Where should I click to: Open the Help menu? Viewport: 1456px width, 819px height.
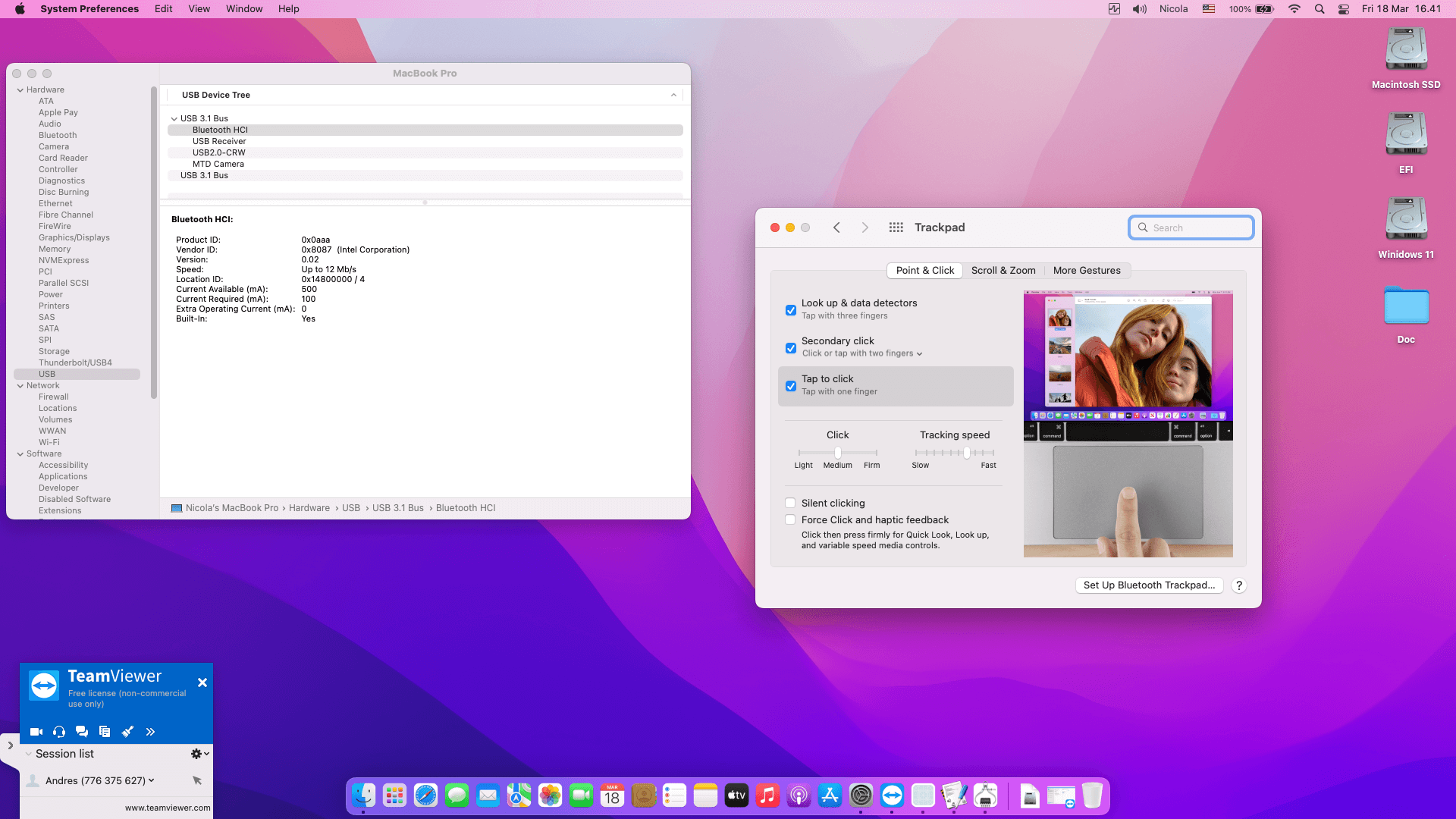(289, 9)
